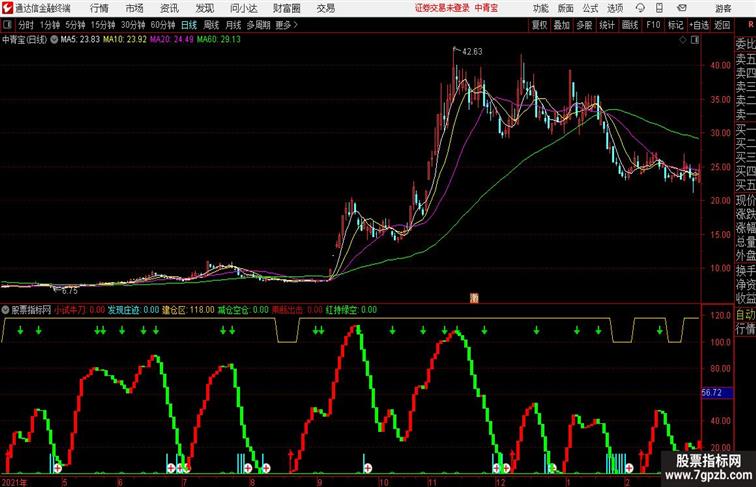Screen dimensions: 756x487
Task: Open the headset customer service icon
Action: click(x=640, y=8)
